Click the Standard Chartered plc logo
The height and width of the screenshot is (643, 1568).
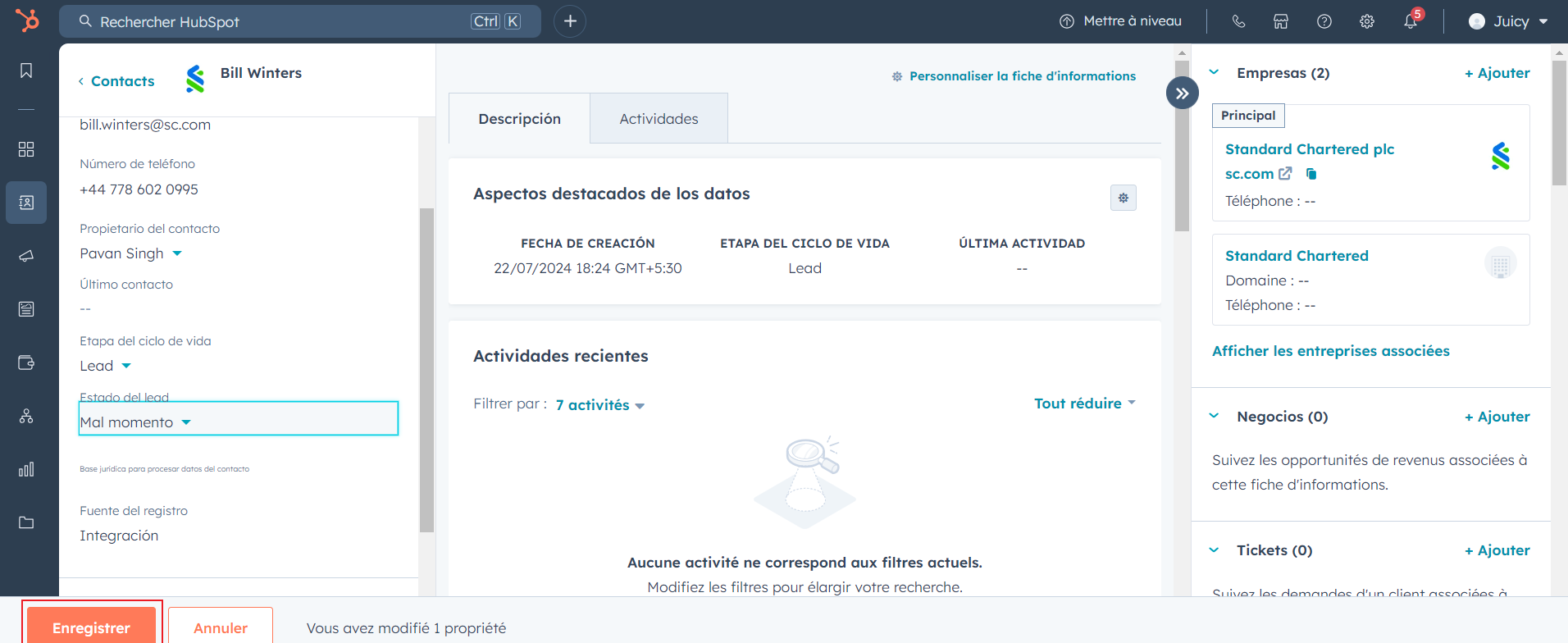(x=1501, y=156)
